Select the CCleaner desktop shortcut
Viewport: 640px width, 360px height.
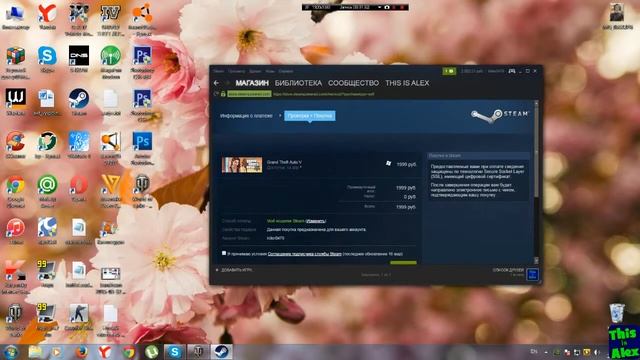point(16,145)
